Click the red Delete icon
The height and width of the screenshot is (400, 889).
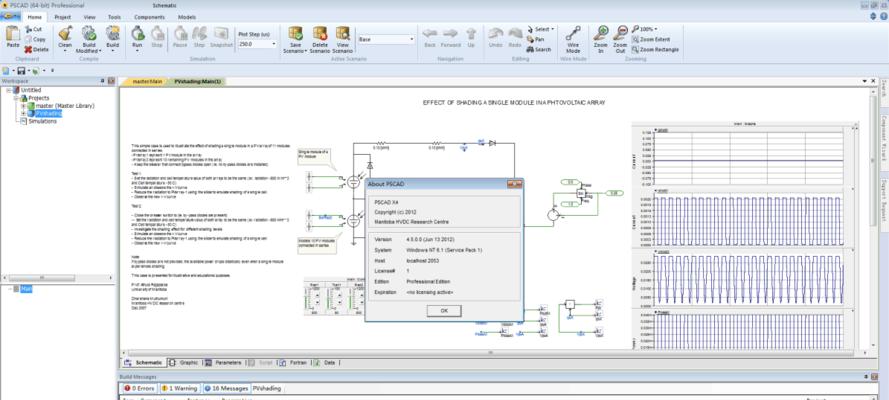28,49
